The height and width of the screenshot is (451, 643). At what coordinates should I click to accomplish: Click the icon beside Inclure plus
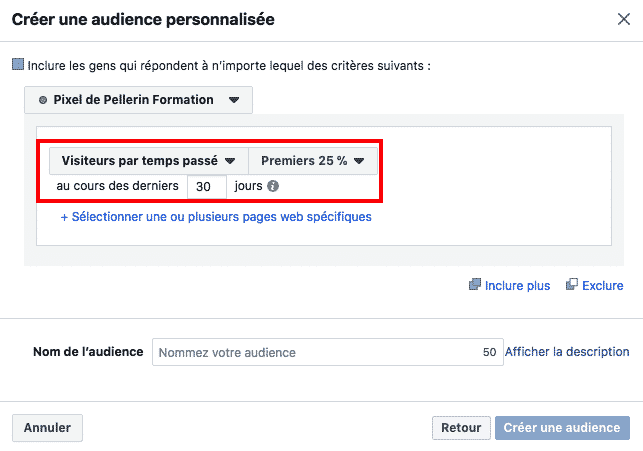coord(475,285)
